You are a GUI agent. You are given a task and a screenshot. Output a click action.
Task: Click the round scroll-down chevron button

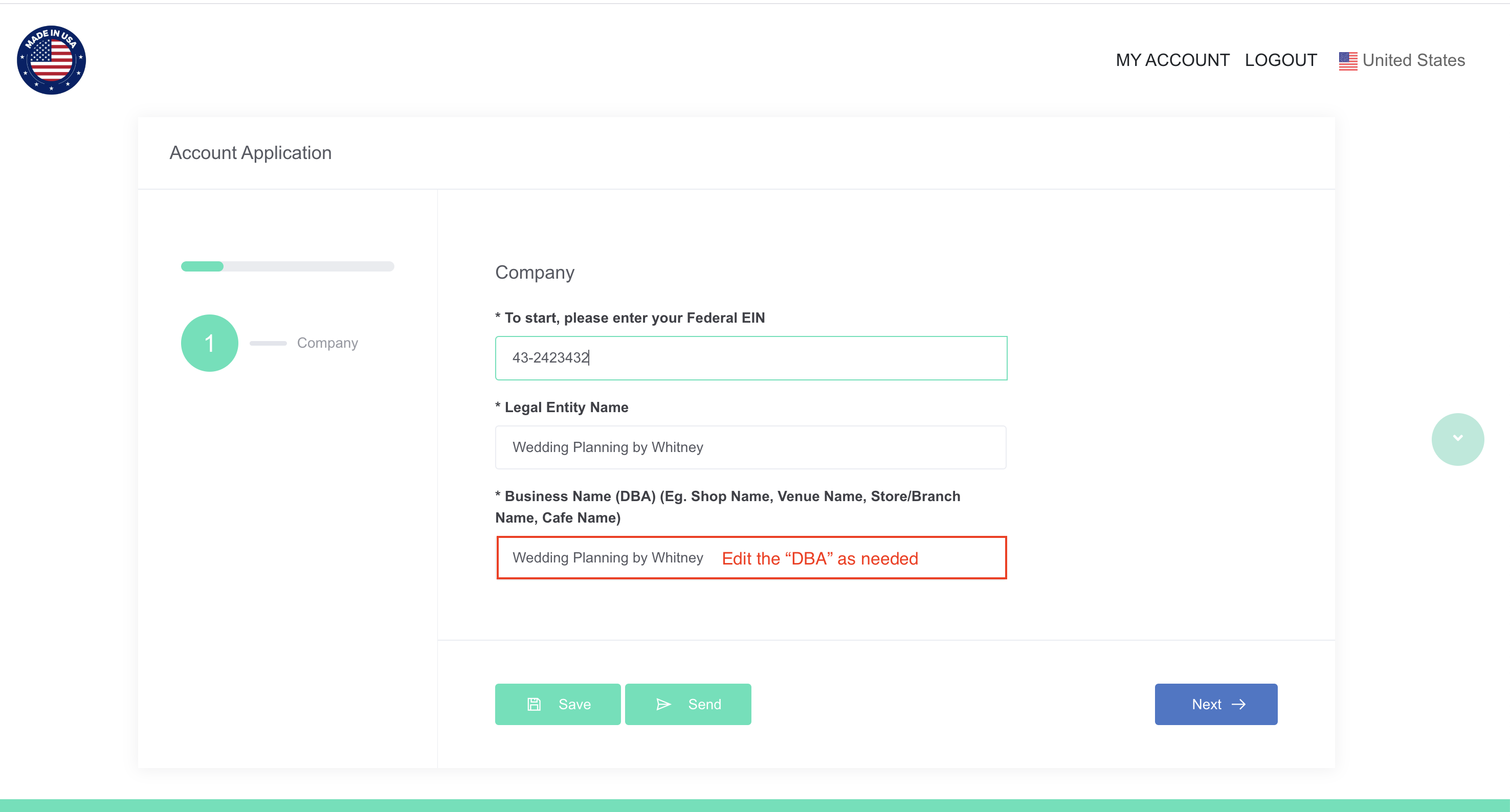pyautogui.click(x=1458, y=439)
